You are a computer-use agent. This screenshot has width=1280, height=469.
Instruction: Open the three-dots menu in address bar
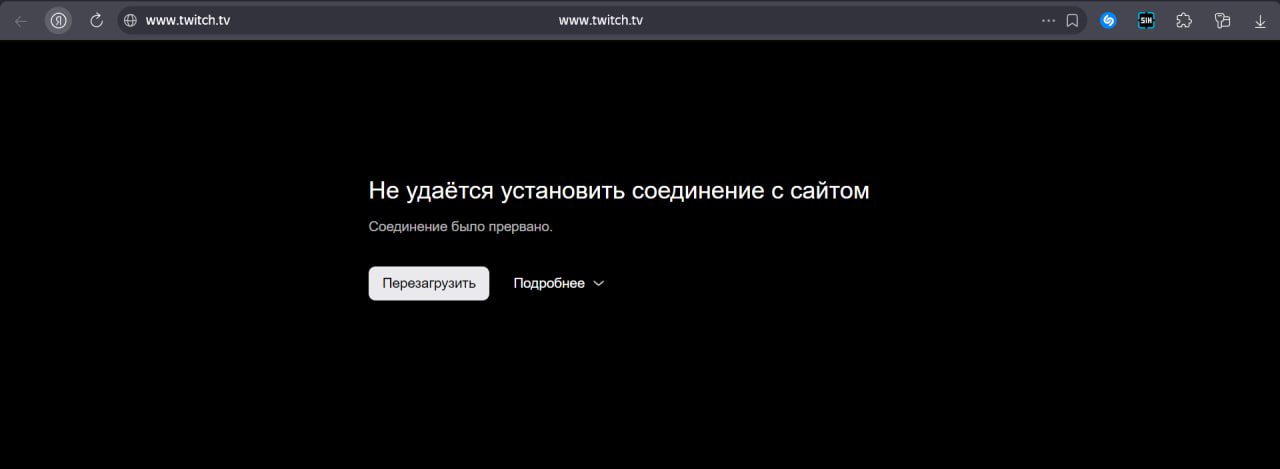(x=1048, y=20)
